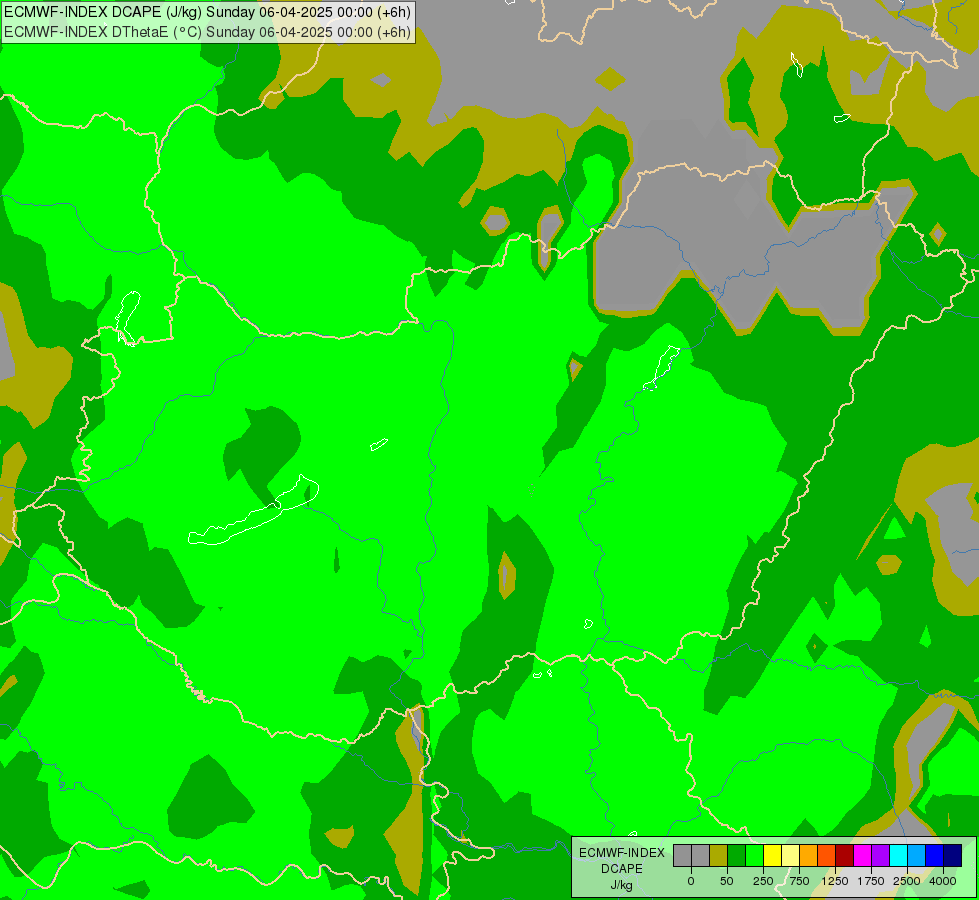Select the pale yellow legend swatch
The width and height of the screenshot is (979, 900).
tap(790, 856)
